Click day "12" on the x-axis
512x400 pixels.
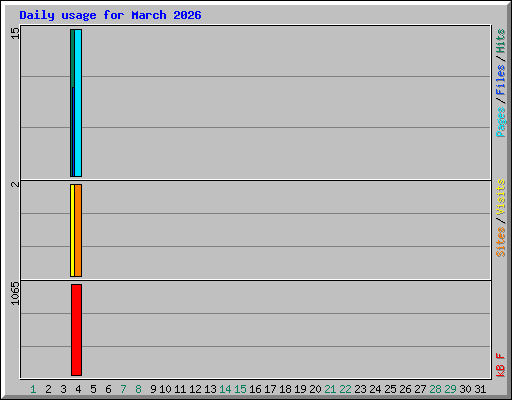(x=195, y=389)
